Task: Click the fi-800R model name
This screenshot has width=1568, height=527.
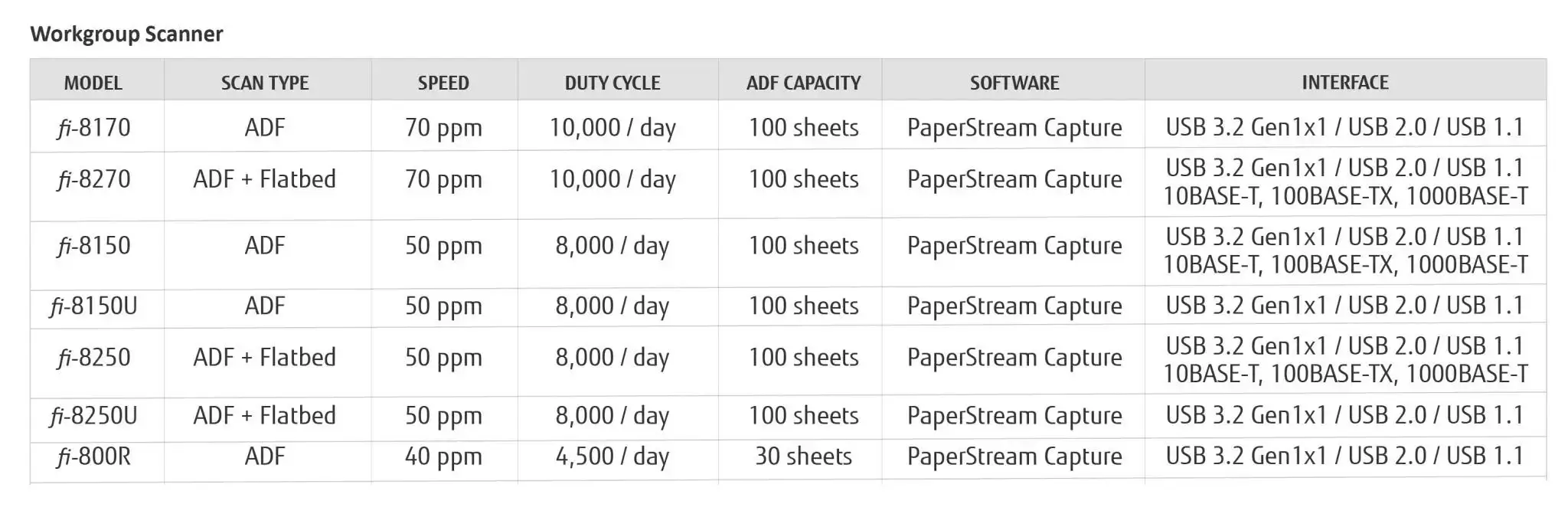Action: pyautogui.click(x=94, y=457)
